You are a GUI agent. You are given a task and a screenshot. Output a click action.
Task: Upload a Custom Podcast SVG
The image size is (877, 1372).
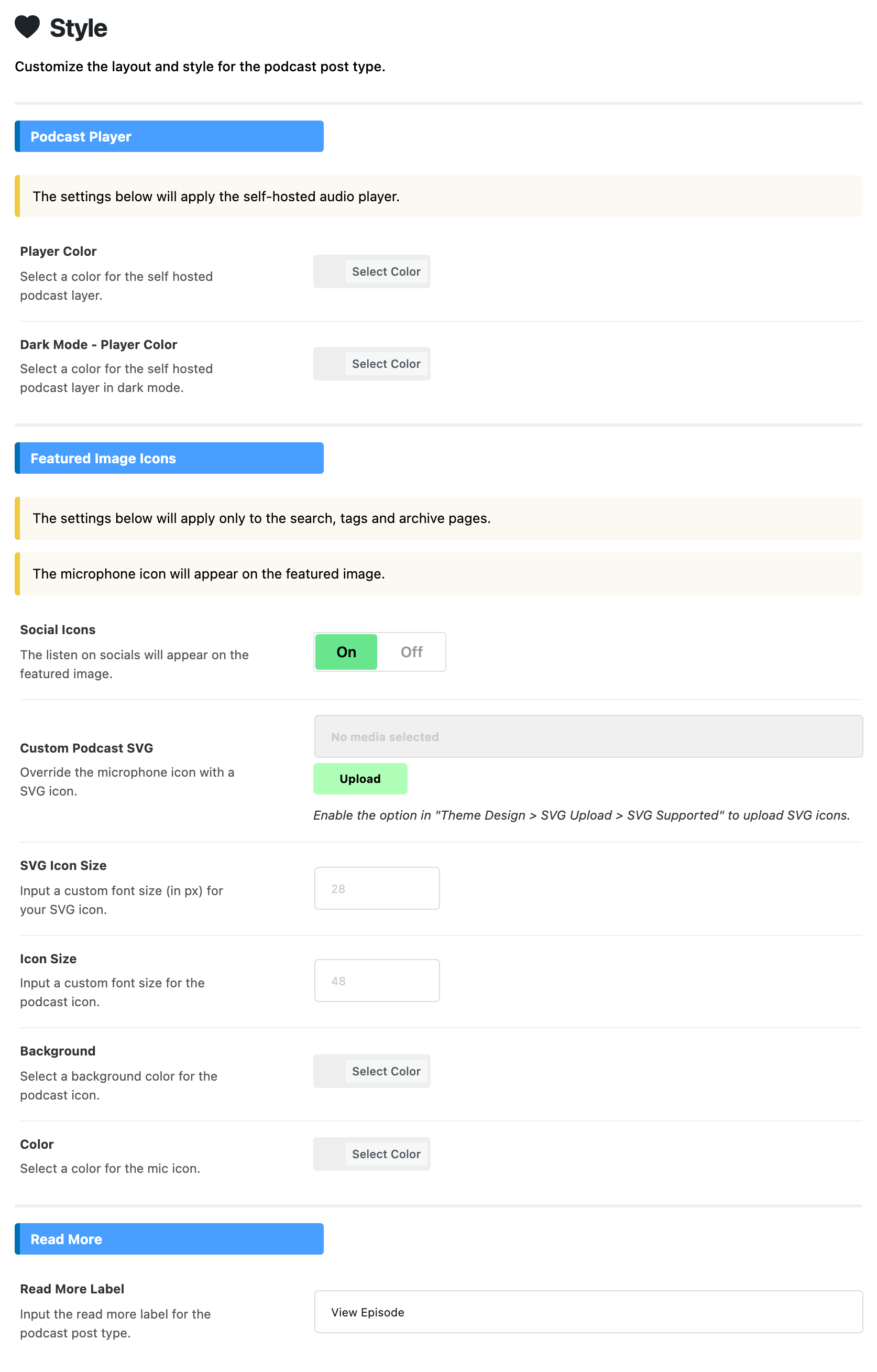[360, 779]
